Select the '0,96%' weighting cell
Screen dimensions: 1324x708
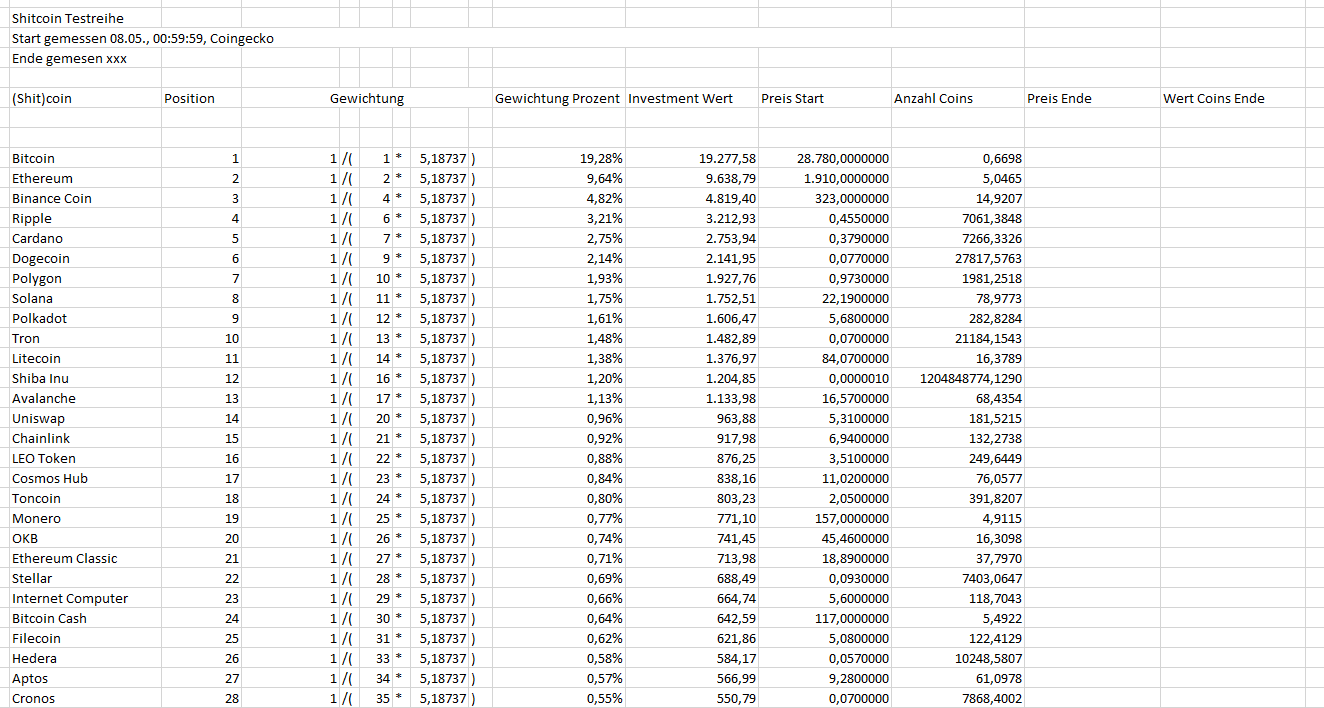click(558, 418)
